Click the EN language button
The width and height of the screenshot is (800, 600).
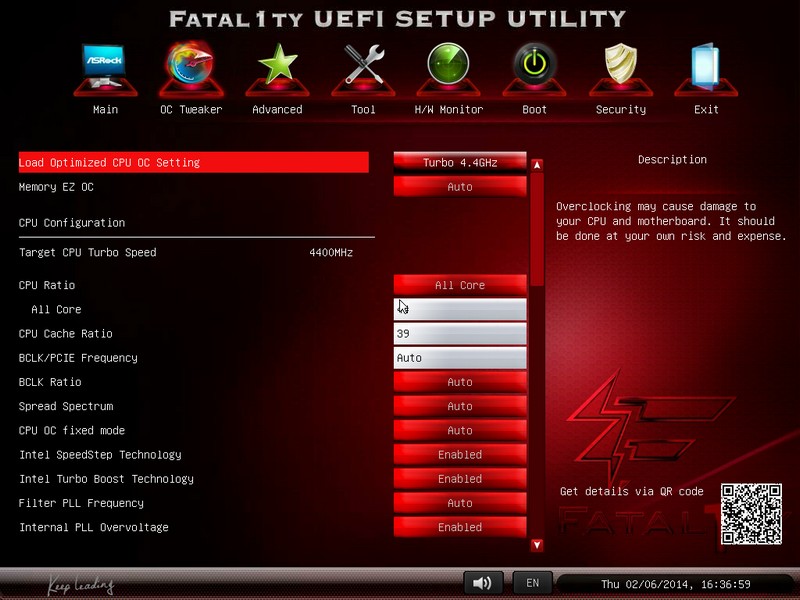click(x=532, y=583)
